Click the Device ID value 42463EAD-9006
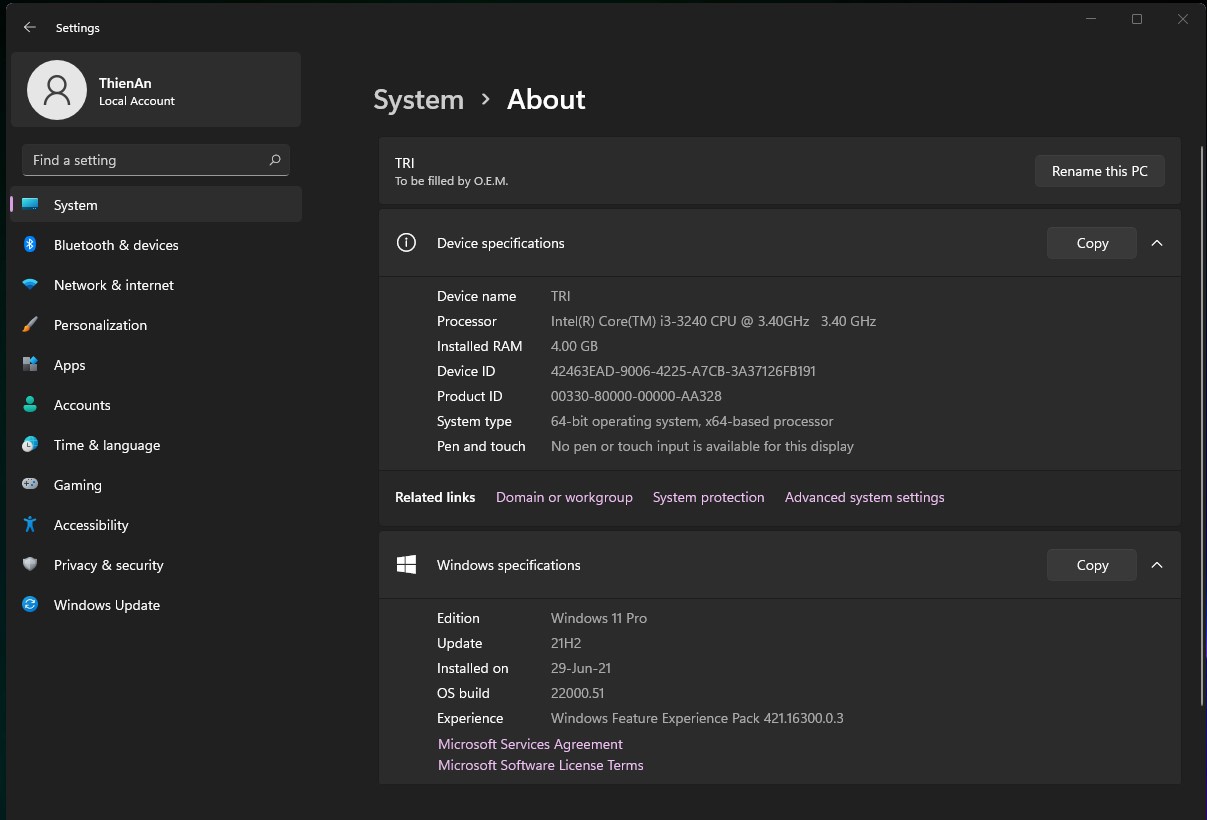This screenshot has width=1207, height=820. coord(683,371)
